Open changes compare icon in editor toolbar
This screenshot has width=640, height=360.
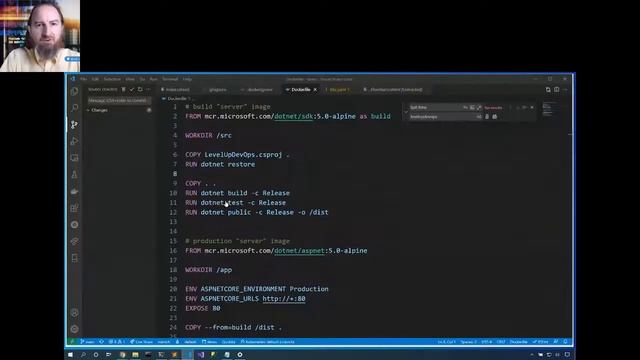(x=548, y=89)
